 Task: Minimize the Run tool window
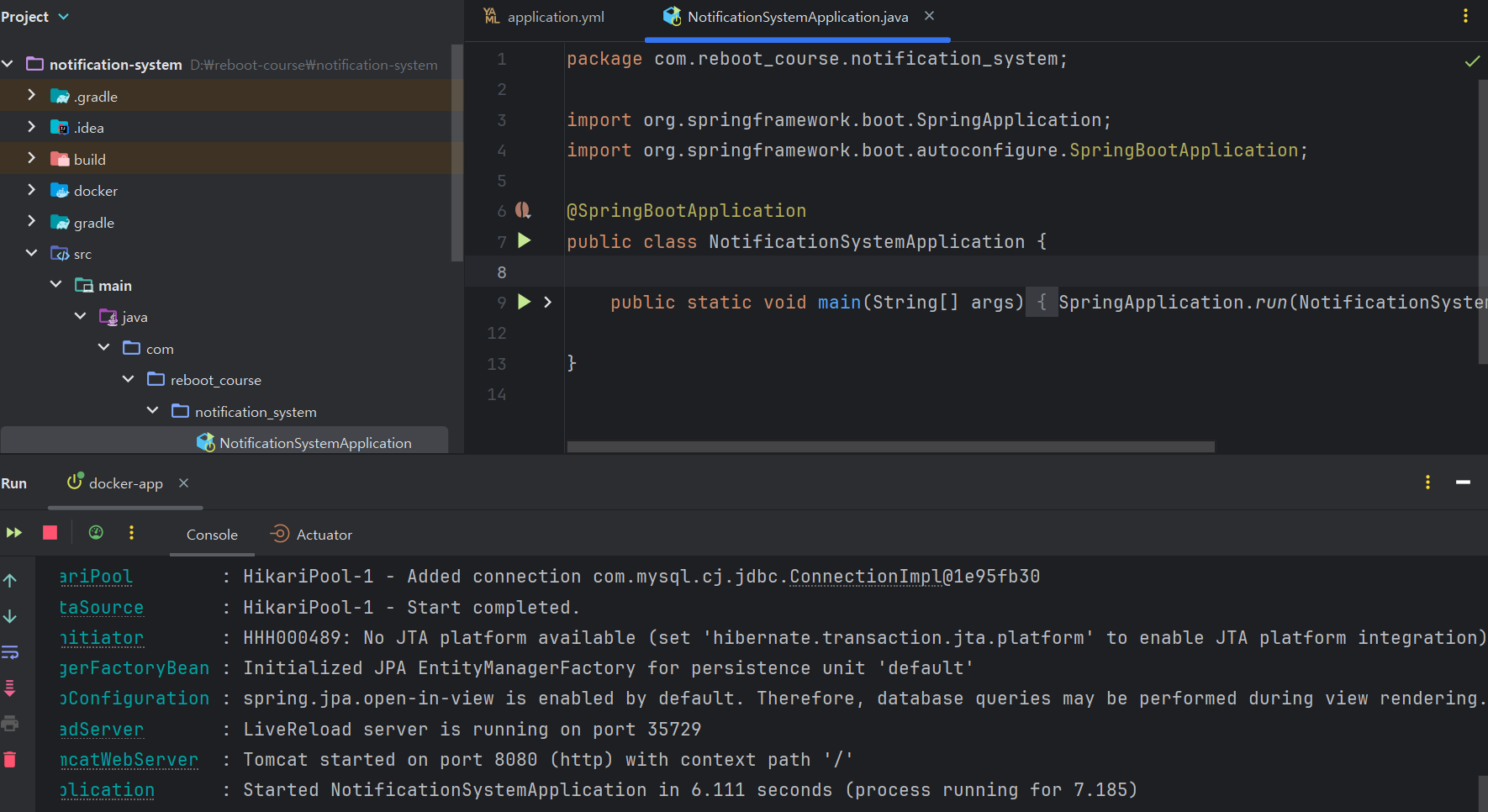click(1463, 482)
